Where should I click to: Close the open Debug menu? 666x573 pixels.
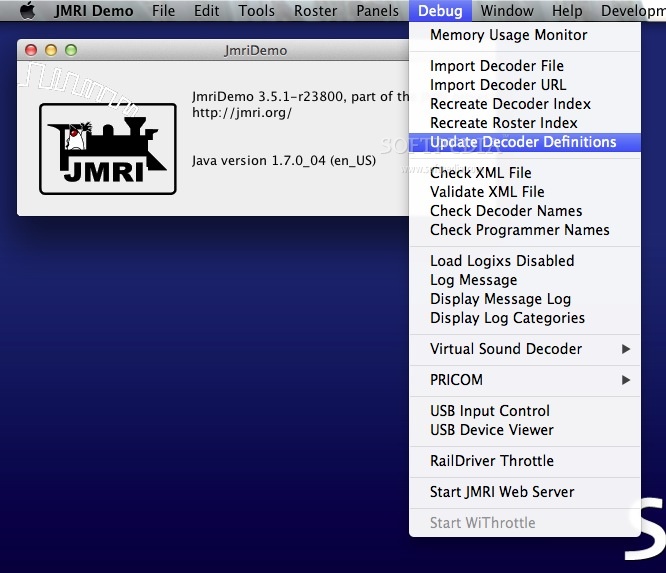(x=440, y=11)
